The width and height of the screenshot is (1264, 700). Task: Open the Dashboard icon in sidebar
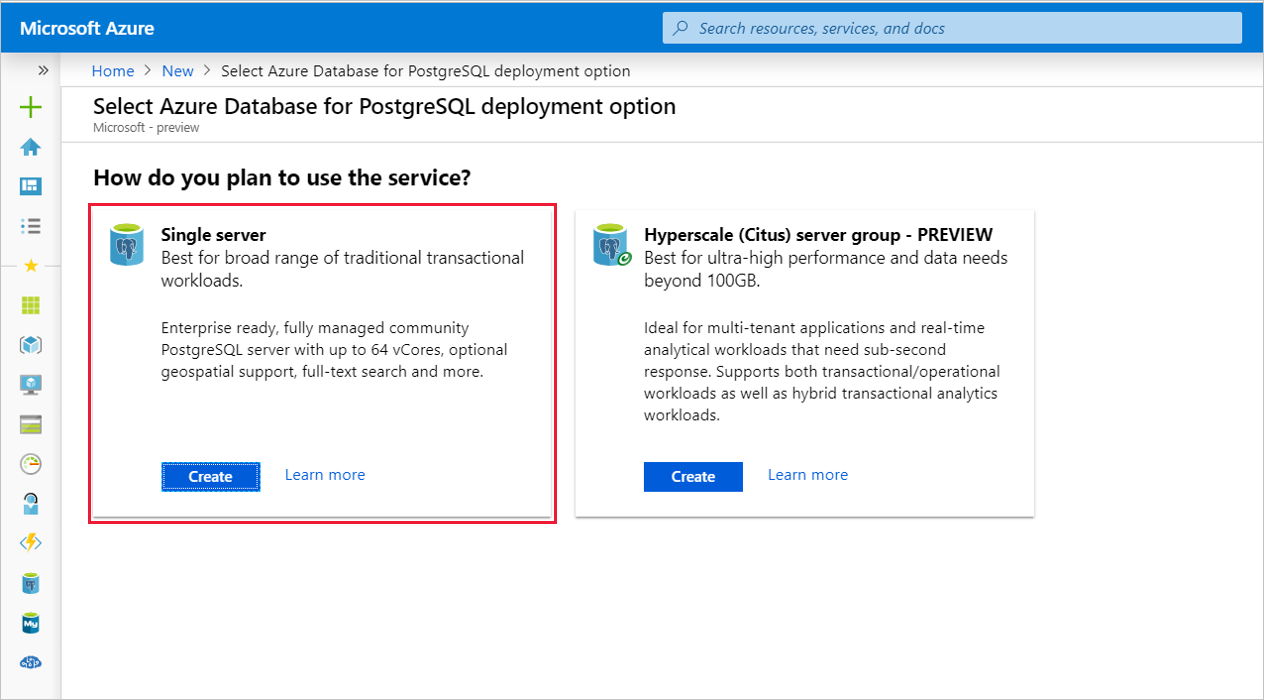(x=31, y=186)
